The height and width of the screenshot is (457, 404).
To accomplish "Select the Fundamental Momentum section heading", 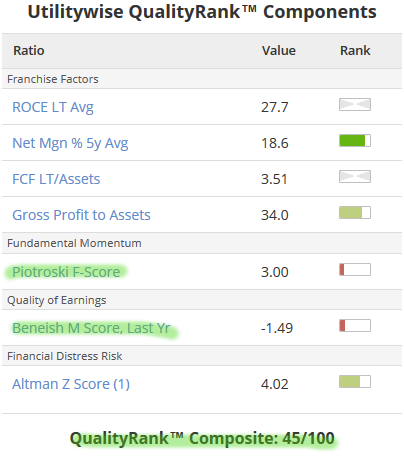I will (74, 243).
